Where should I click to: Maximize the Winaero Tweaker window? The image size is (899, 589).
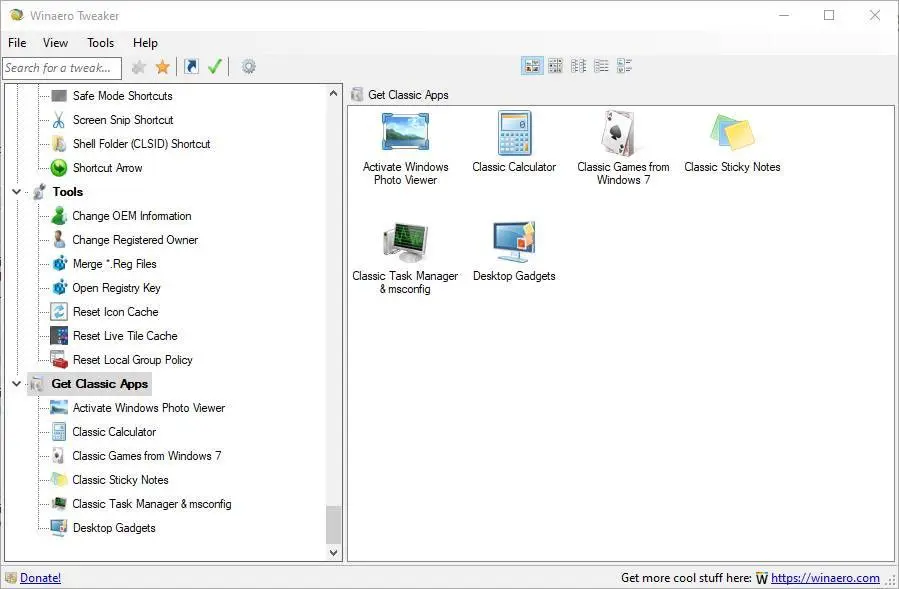click(x=829, y=15)
